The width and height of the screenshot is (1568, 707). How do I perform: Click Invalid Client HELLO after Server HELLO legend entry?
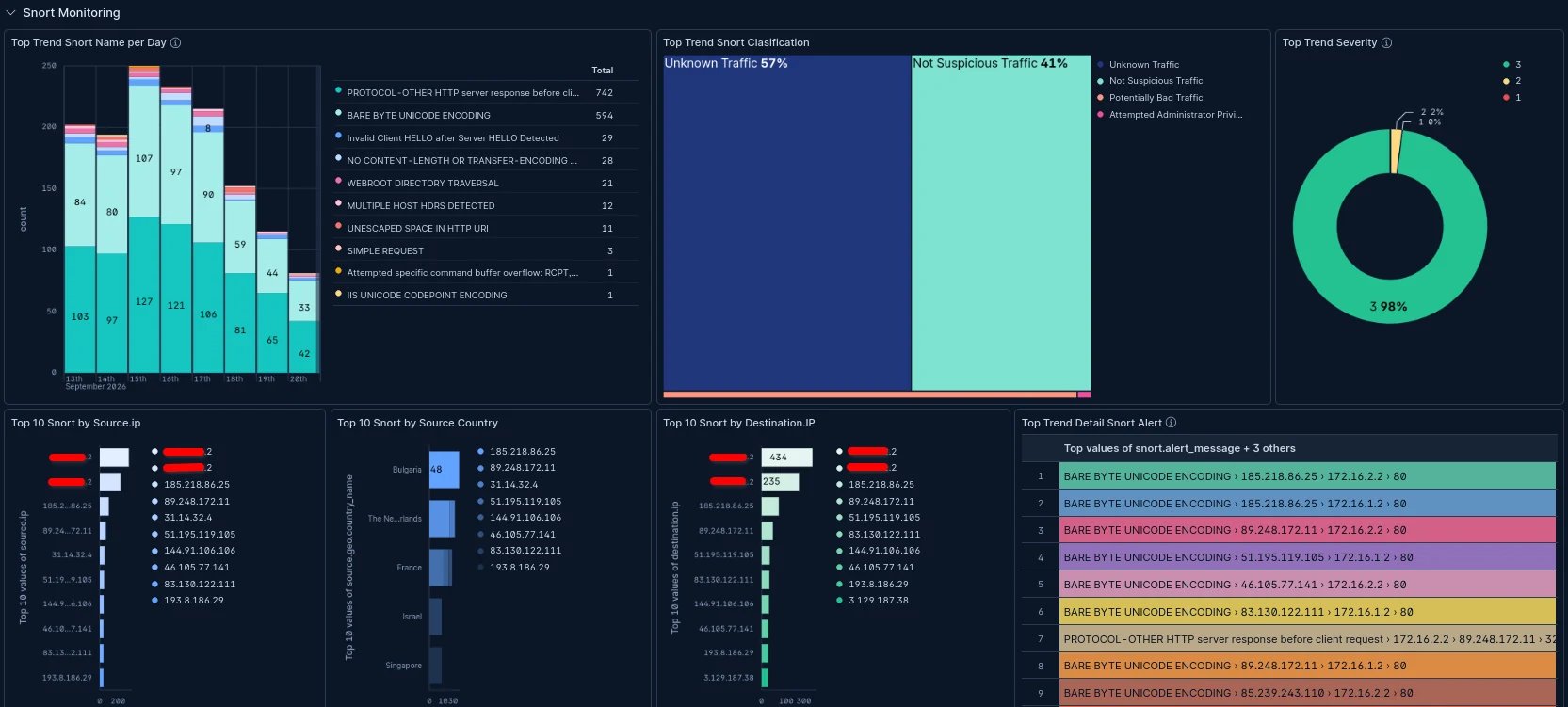point(453,138)
